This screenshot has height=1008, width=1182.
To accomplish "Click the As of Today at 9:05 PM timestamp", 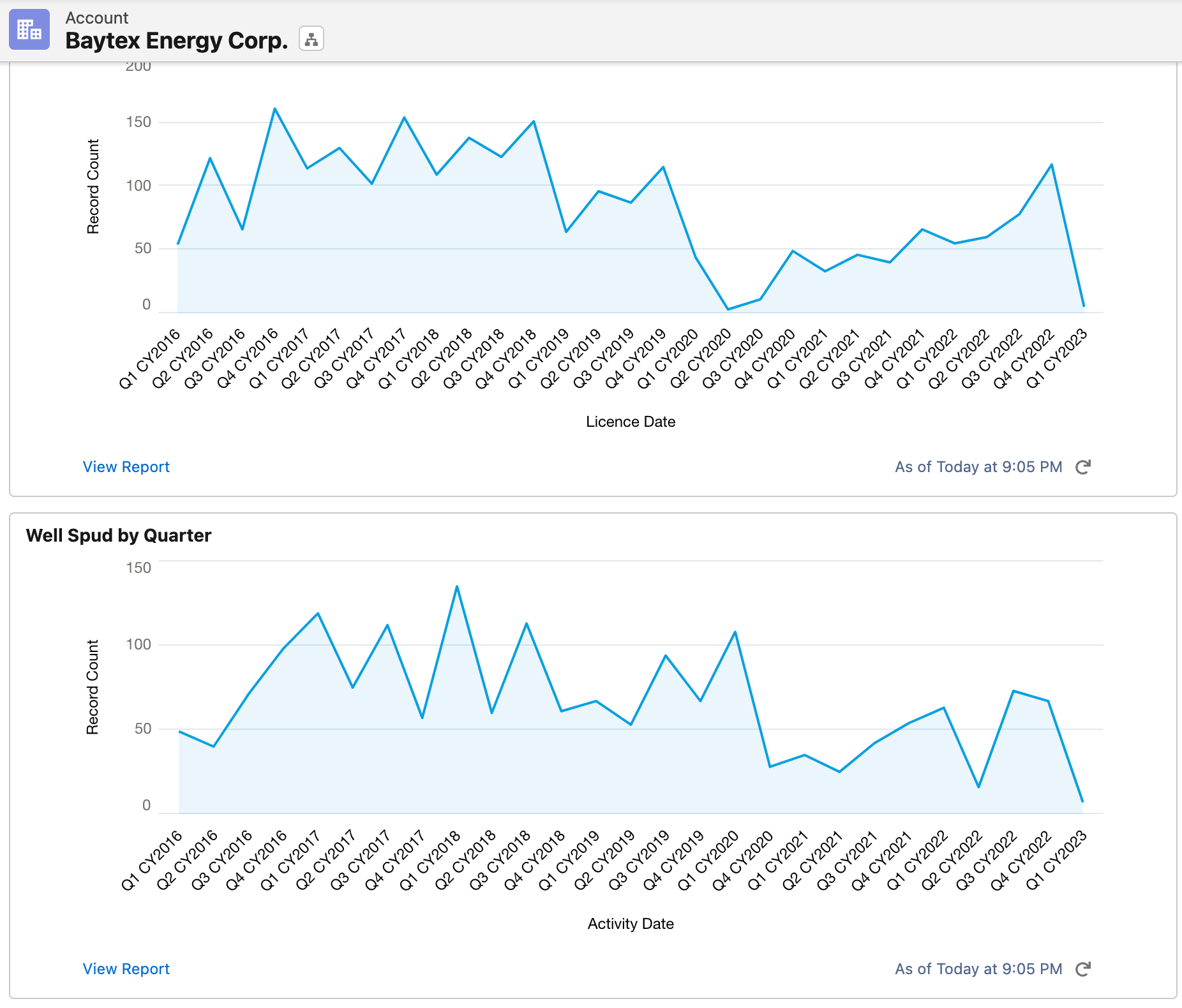I will (x=978, y=466).
